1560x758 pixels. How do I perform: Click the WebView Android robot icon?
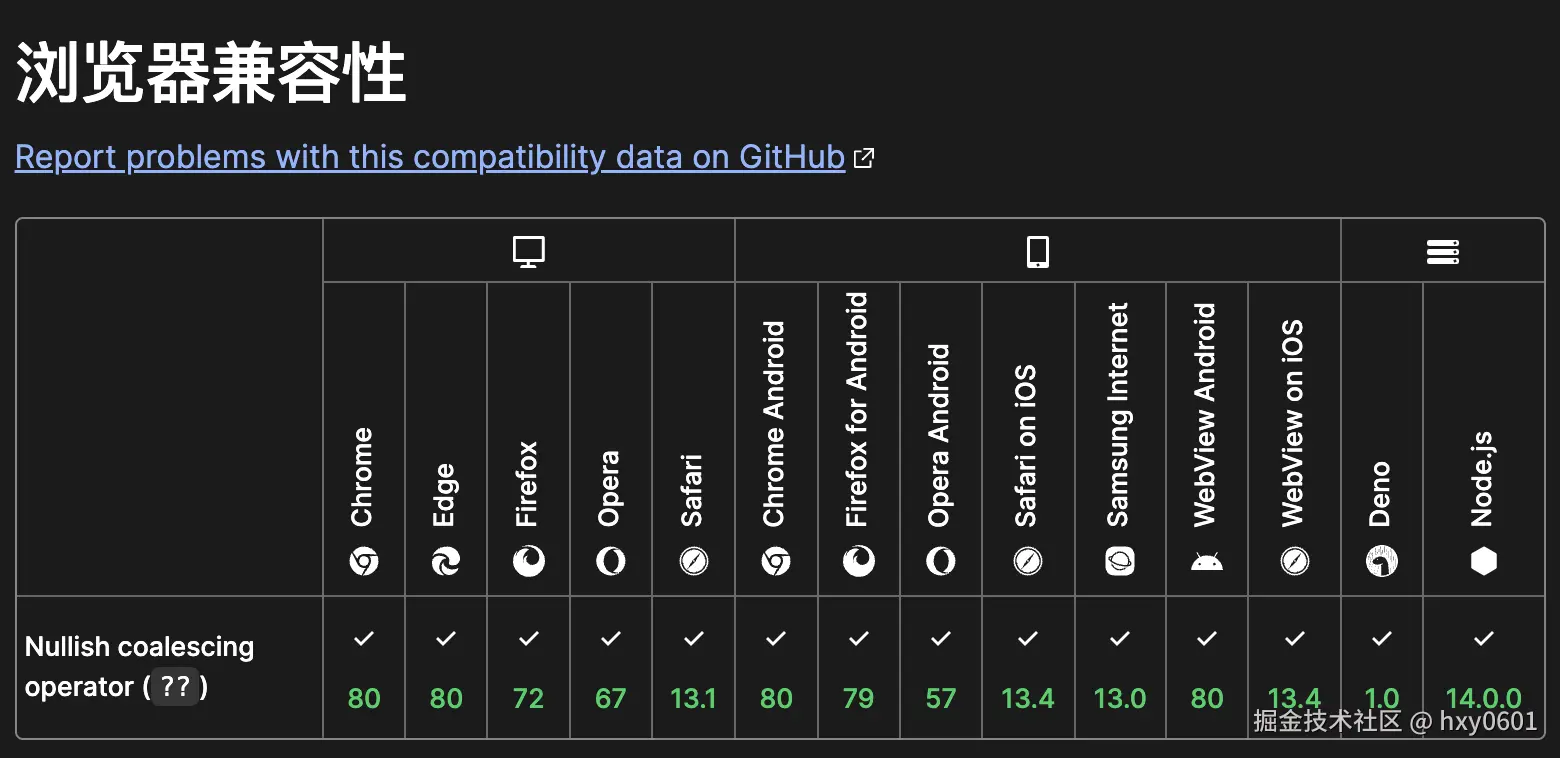(x=1207, y=562)
